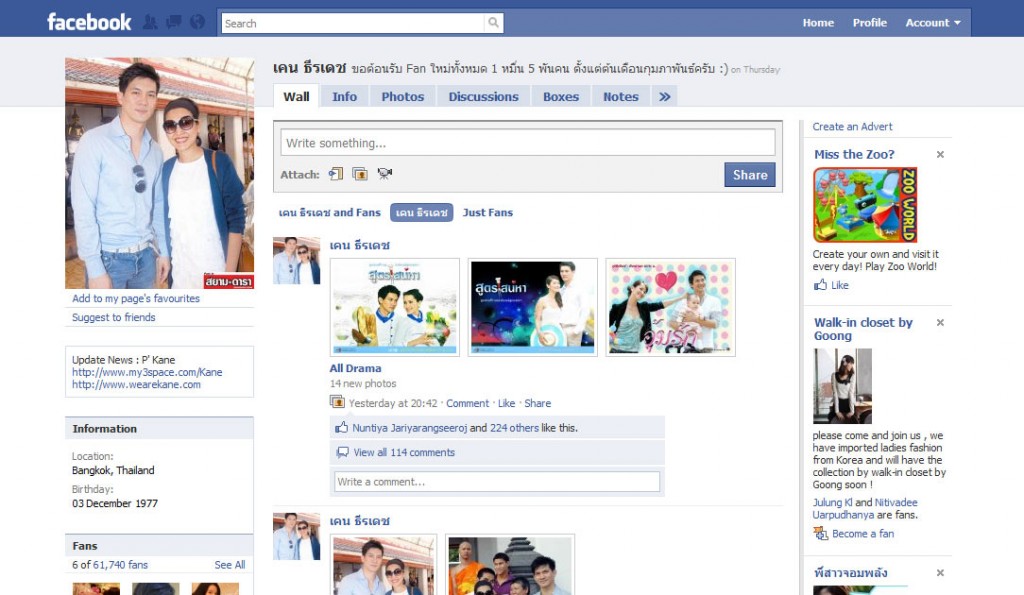This screenshot has height=595, width=1024.
Task: Click thumbs-up Like icon under Zoo World ad
Action: pos(820,285)
